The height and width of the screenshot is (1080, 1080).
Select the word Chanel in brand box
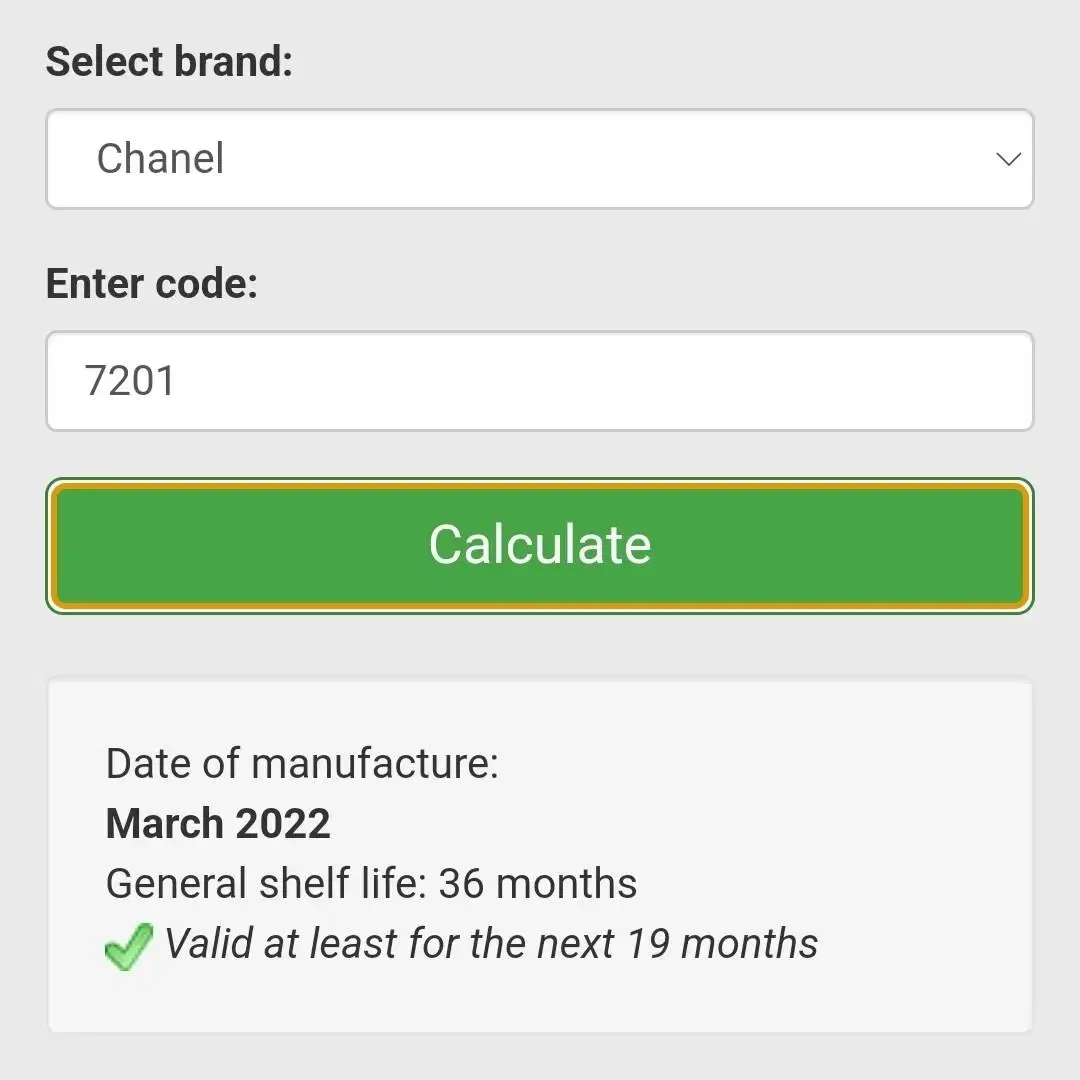coord(160,158)
